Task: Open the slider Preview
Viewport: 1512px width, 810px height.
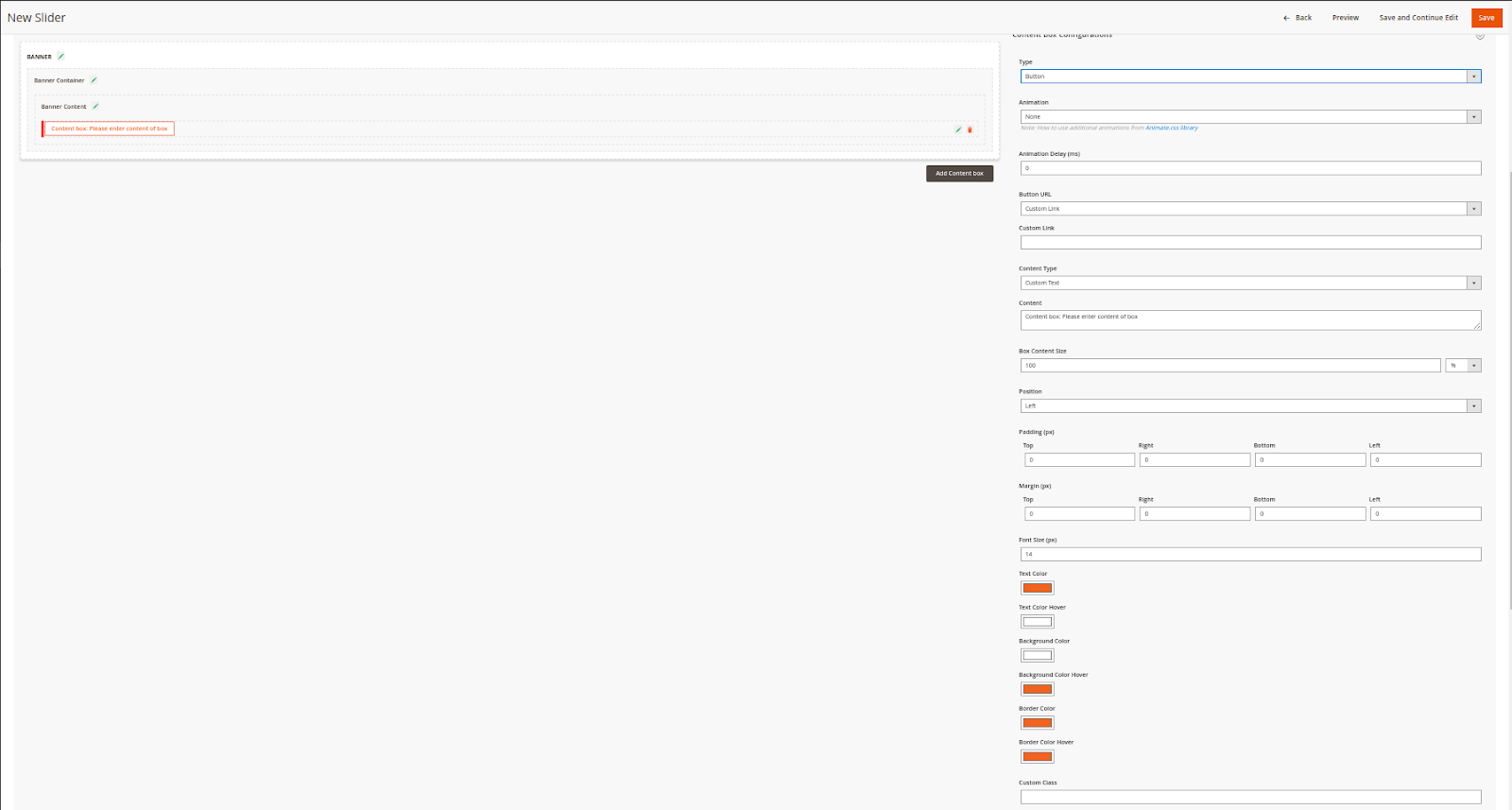Action: (x=1346, y=18)
